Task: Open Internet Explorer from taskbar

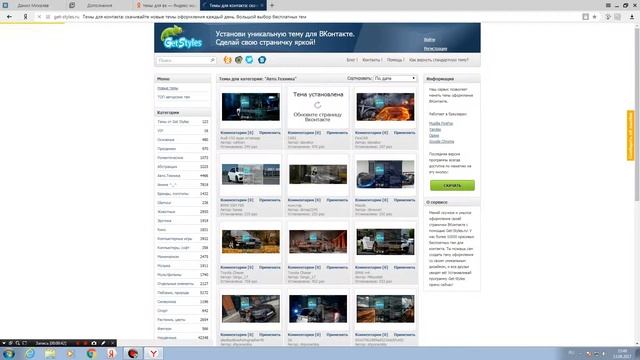Action: [x=30, y=353]
